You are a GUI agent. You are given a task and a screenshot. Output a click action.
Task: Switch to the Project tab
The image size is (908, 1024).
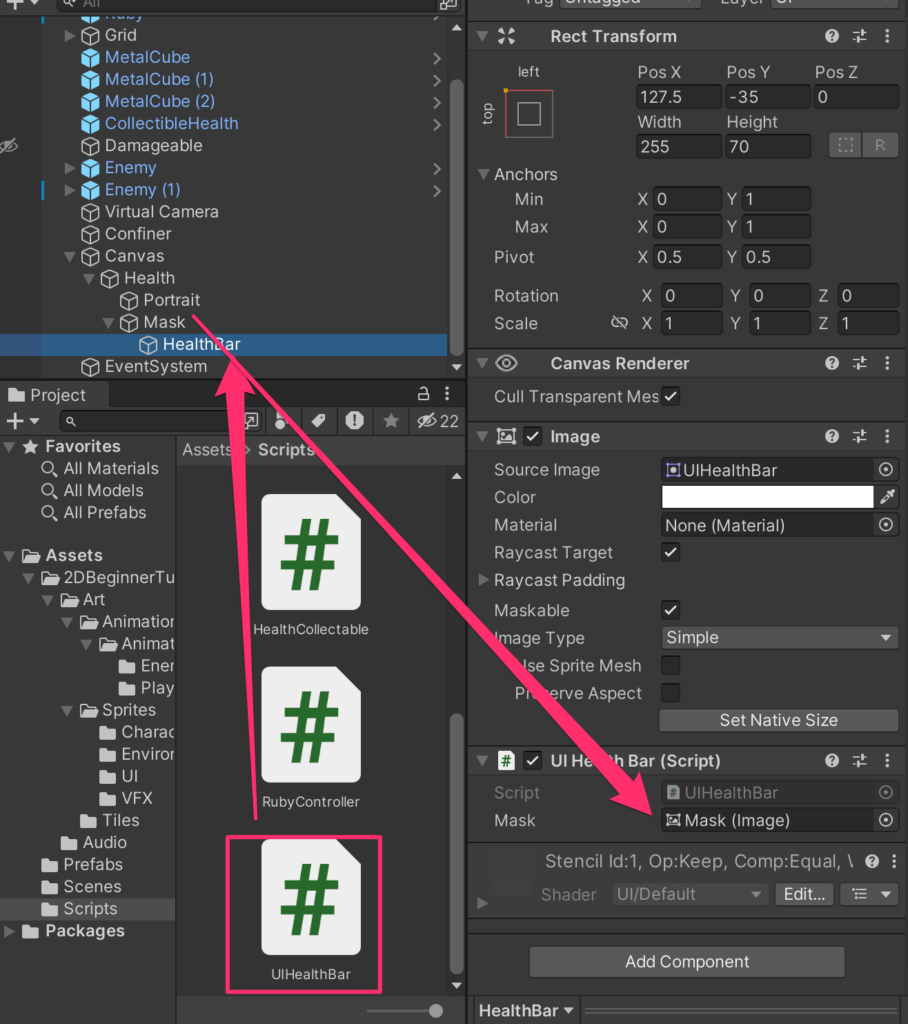pos(47,395)
